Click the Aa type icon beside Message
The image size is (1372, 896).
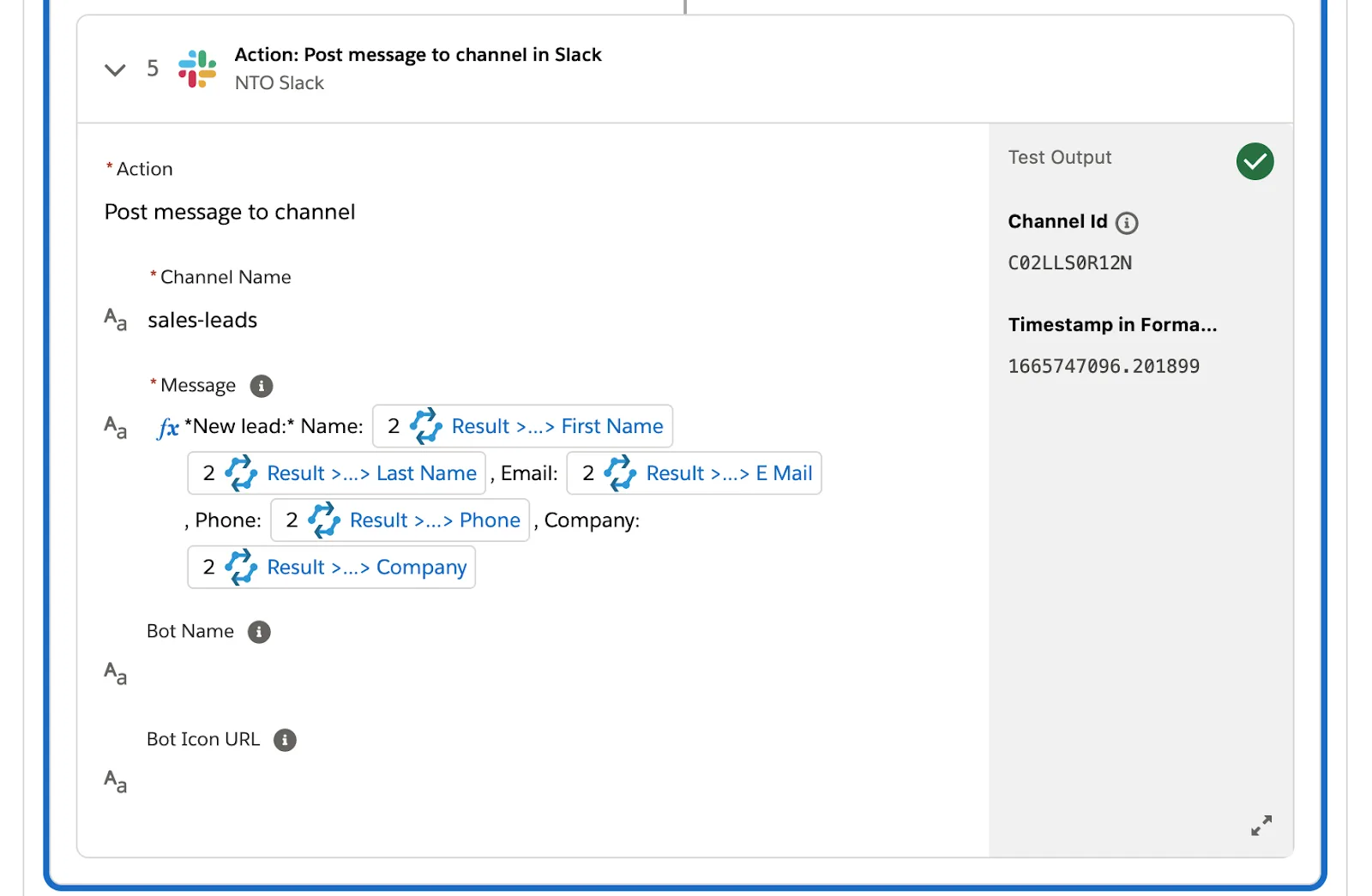[x=116, y=427]
